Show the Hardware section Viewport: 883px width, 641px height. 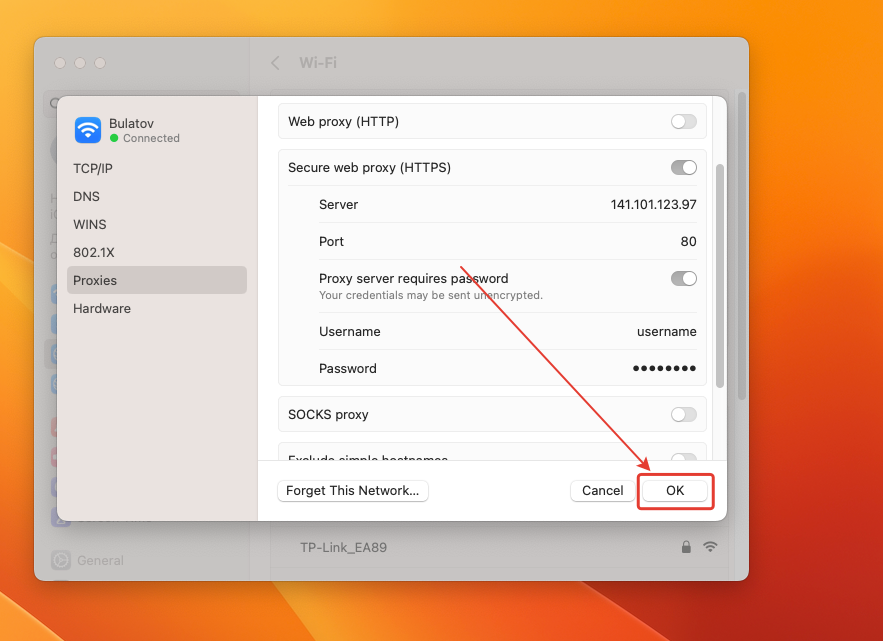point(102,309)
